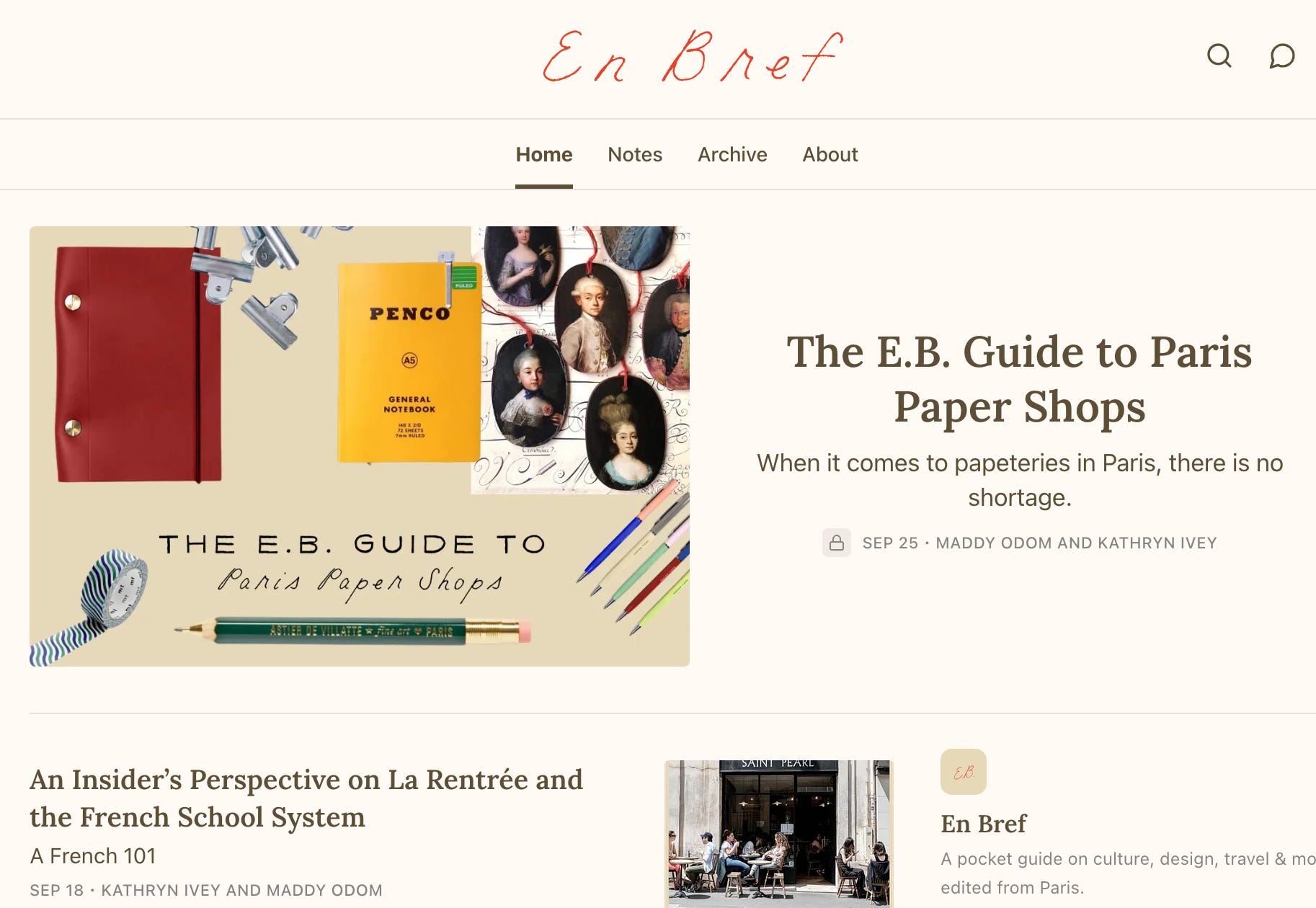
Task: Click the lock icon beside SEP 25
Action: coord(836,543)
